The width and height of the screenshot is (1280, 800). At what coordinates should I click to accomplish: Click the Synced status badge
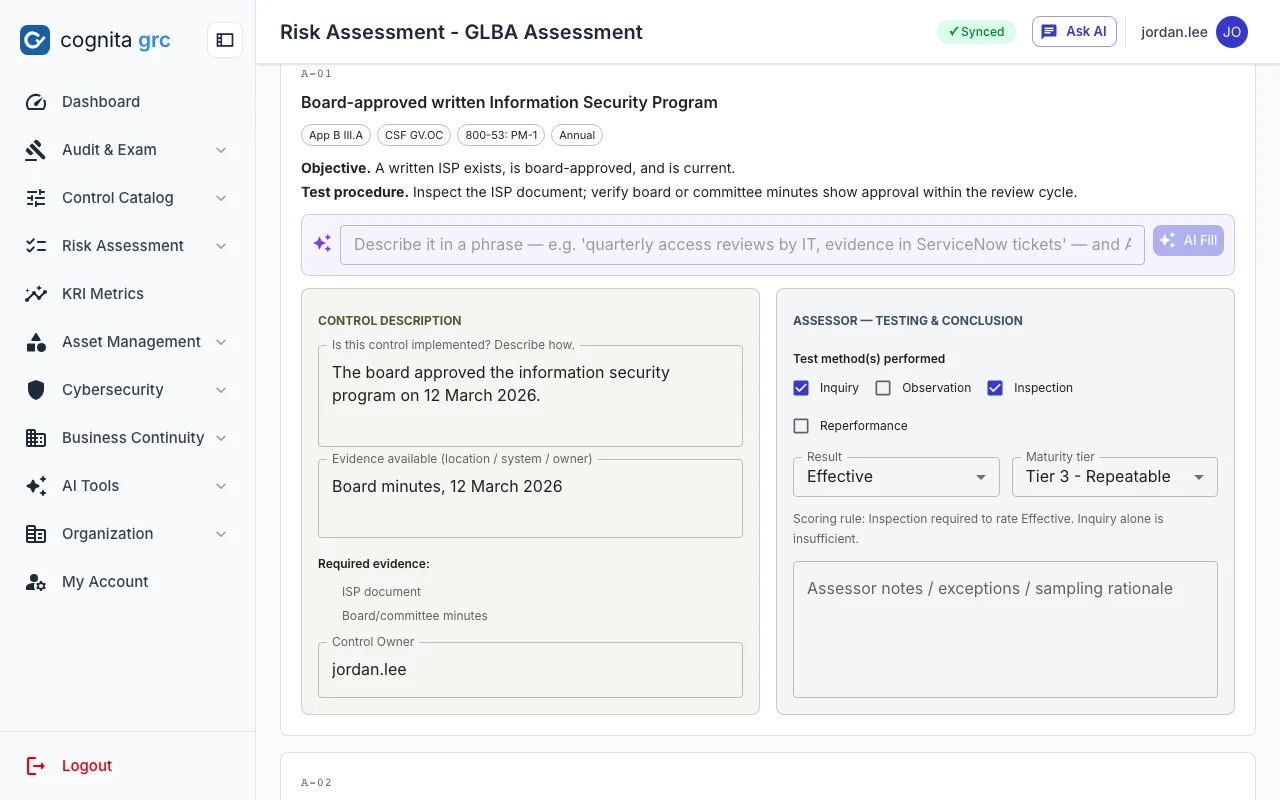coord(976,32)
